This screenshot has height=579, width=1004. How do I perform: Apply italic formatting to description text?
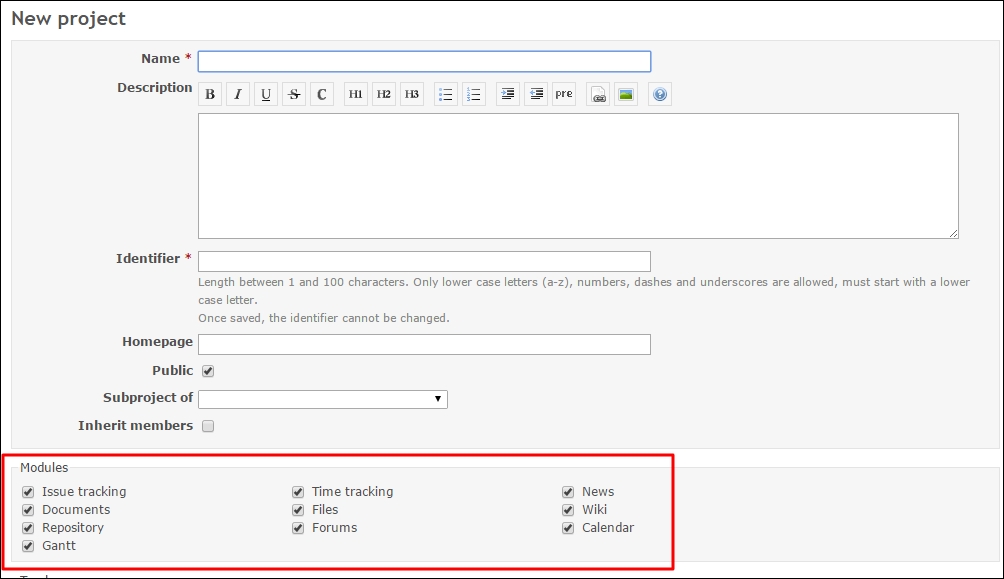pyautogui.click(x=238, y=95)
